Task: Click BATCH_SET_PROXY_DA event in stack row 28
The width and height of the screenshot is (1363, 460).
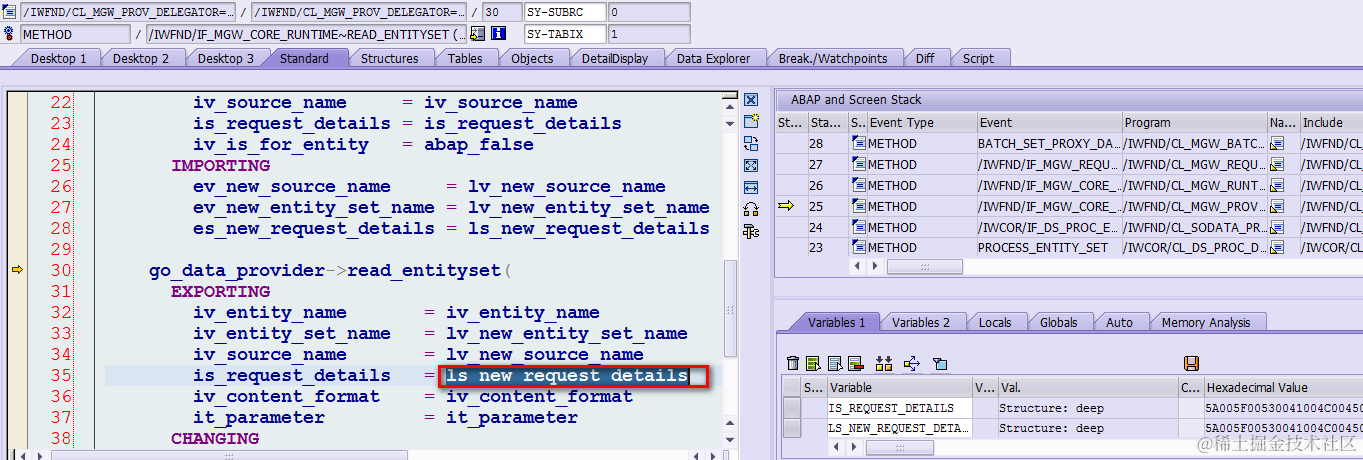Action: click(x=1049, y=144)
